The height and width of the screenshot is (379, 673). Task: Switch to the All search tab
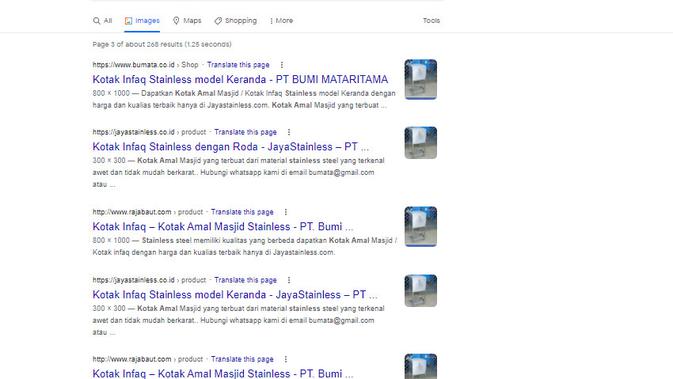pos(103,21)
